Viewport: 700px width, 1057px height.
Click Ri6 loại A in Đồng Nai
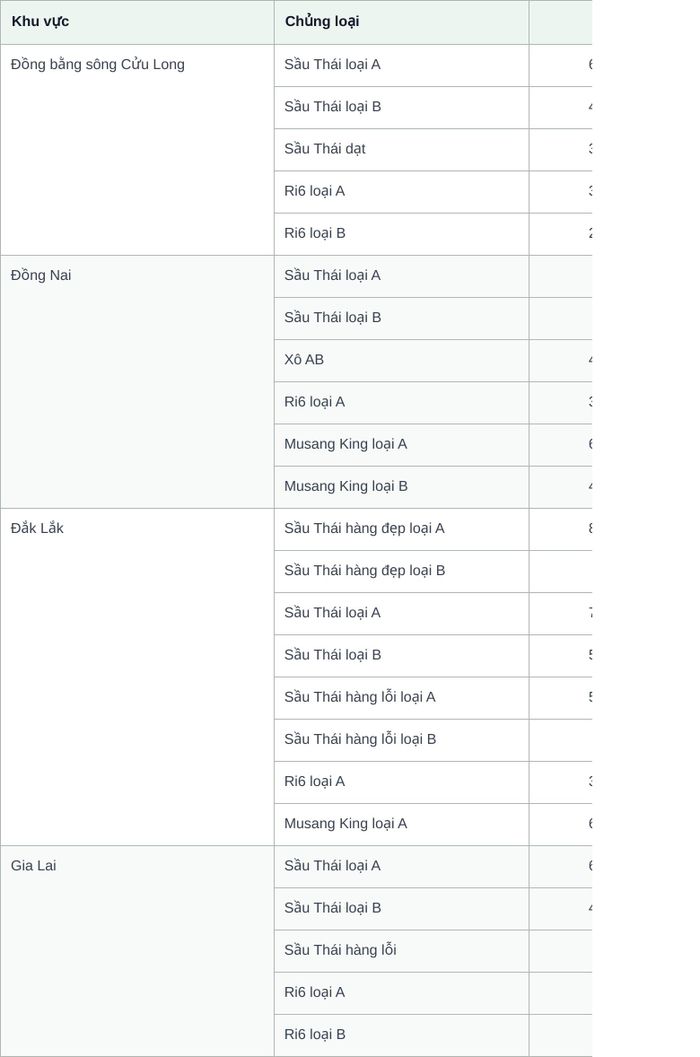coord(401,402)
